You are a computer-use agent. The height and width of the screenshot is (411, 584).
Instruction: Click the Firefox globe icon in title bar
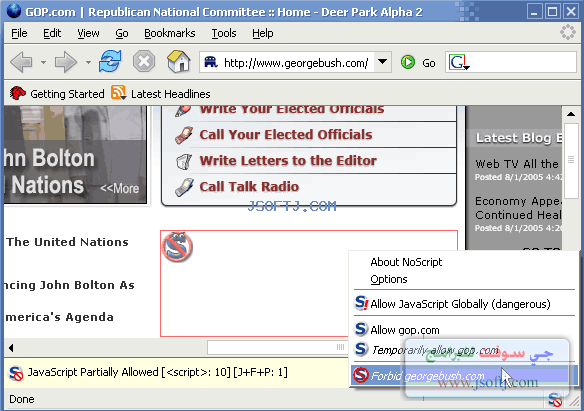[14, 11]
